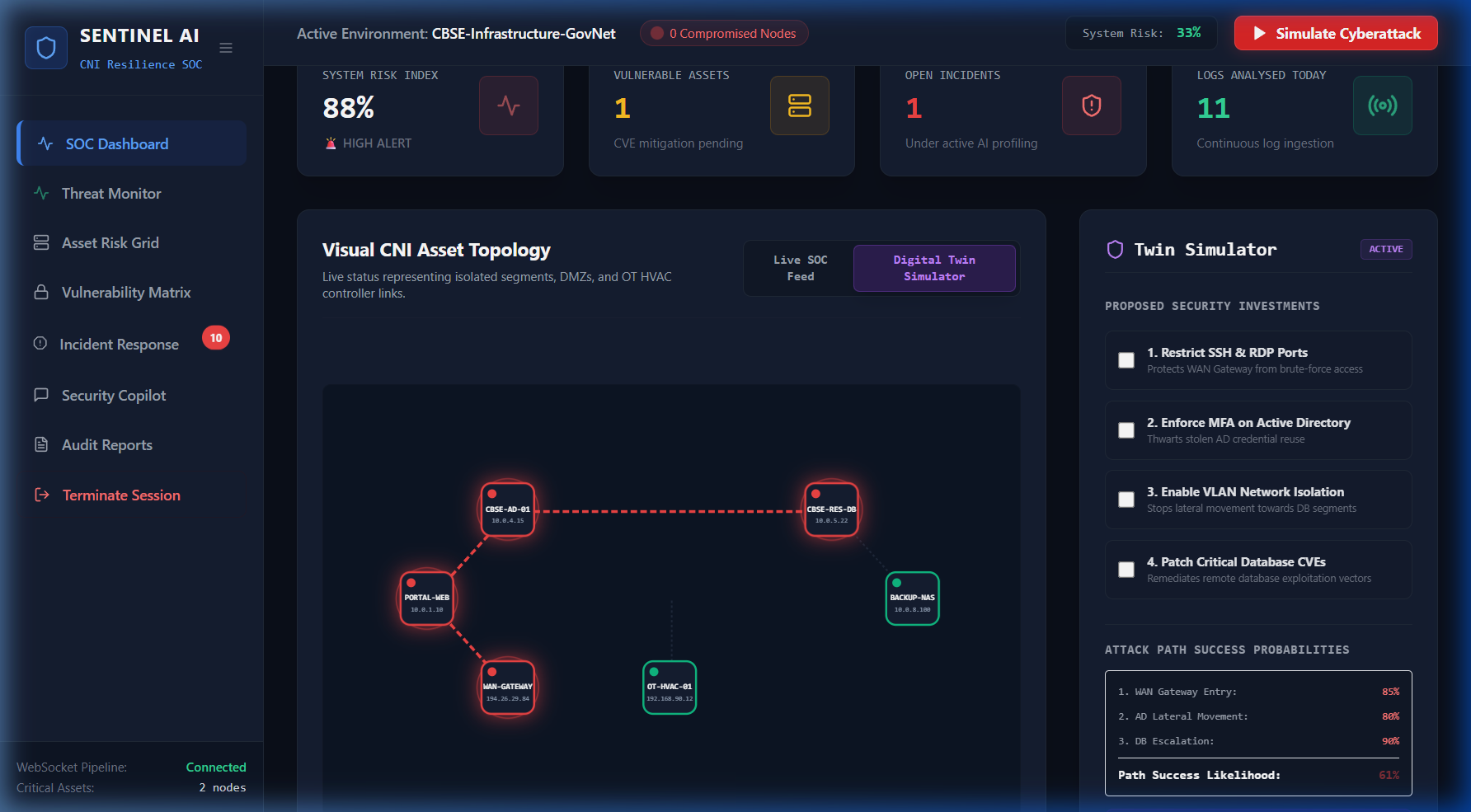Switch to Live SOC Feed tab
Image resolution: width=1471 pixels, height=812 pixels.
(x=800, y=268)
